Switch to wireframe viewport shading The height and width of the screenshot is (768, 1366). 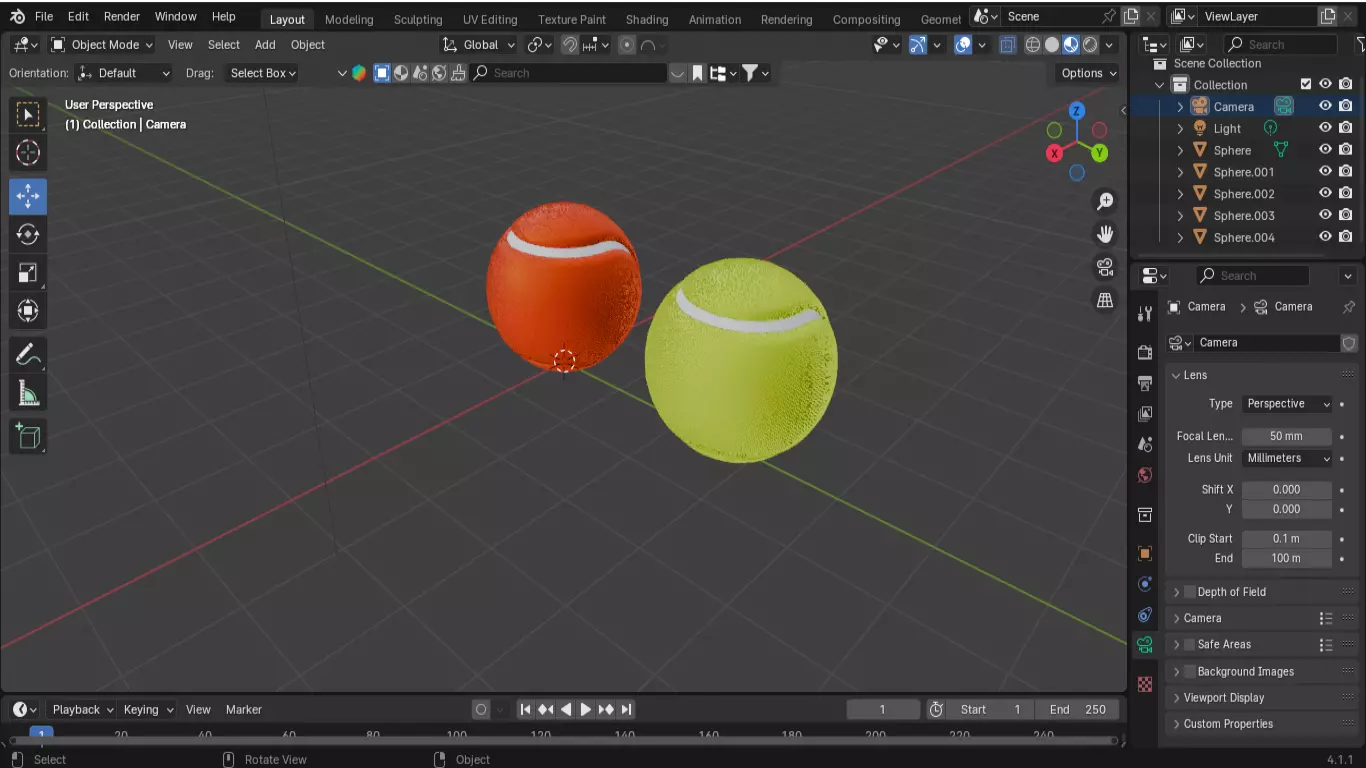pyautogui.click(x=1033, y=45)
